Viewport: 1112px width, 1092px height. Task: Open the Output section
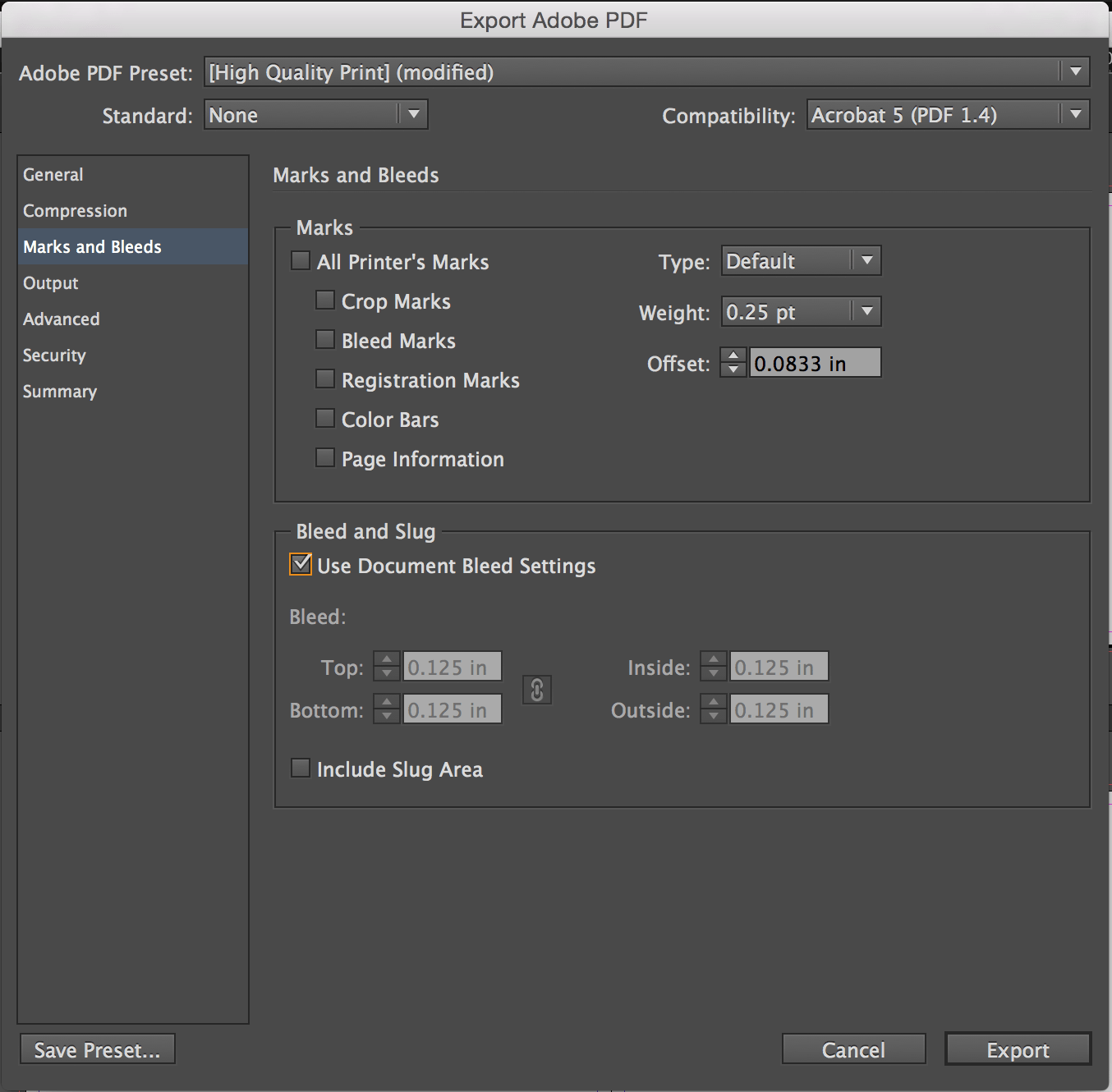(x=51, y=283)
